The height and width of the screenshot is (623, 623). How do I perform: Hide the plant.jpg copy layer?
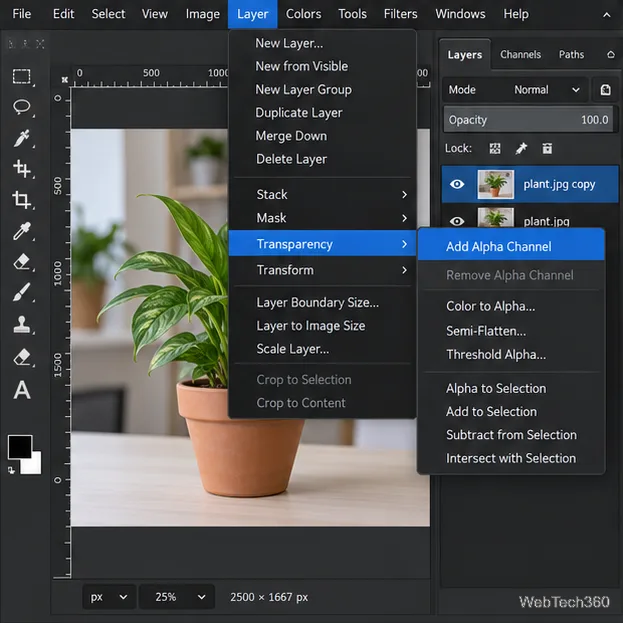point(457,184)
